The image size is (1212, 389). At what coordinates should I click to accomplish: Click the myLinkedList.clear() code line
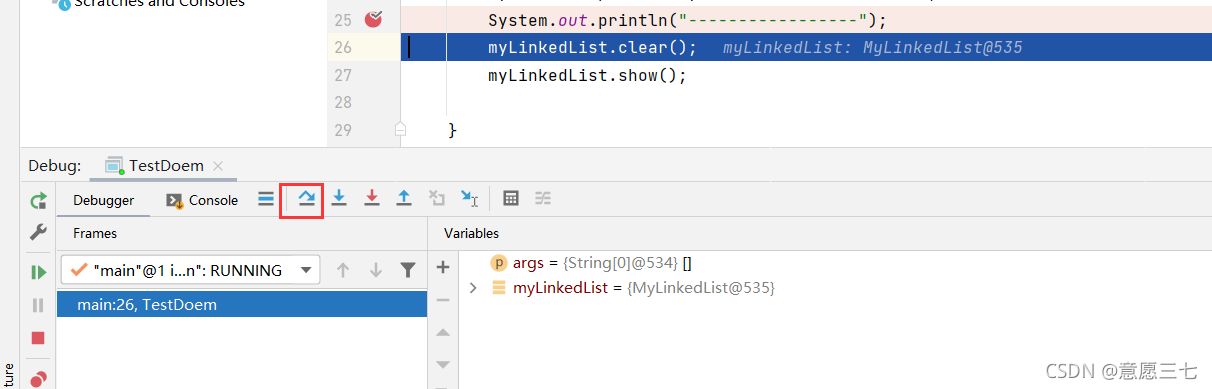[x=592, y=48]
